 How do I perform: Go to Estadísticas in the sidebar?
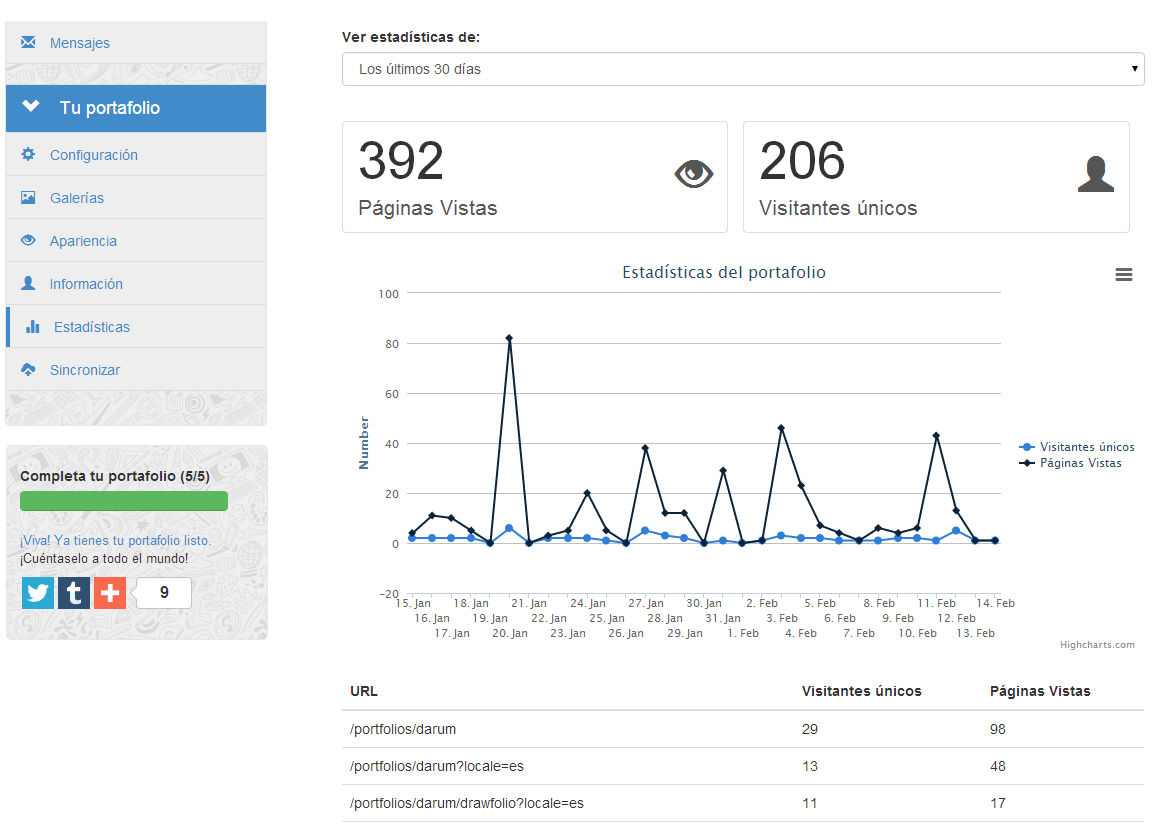pos(91,327)
